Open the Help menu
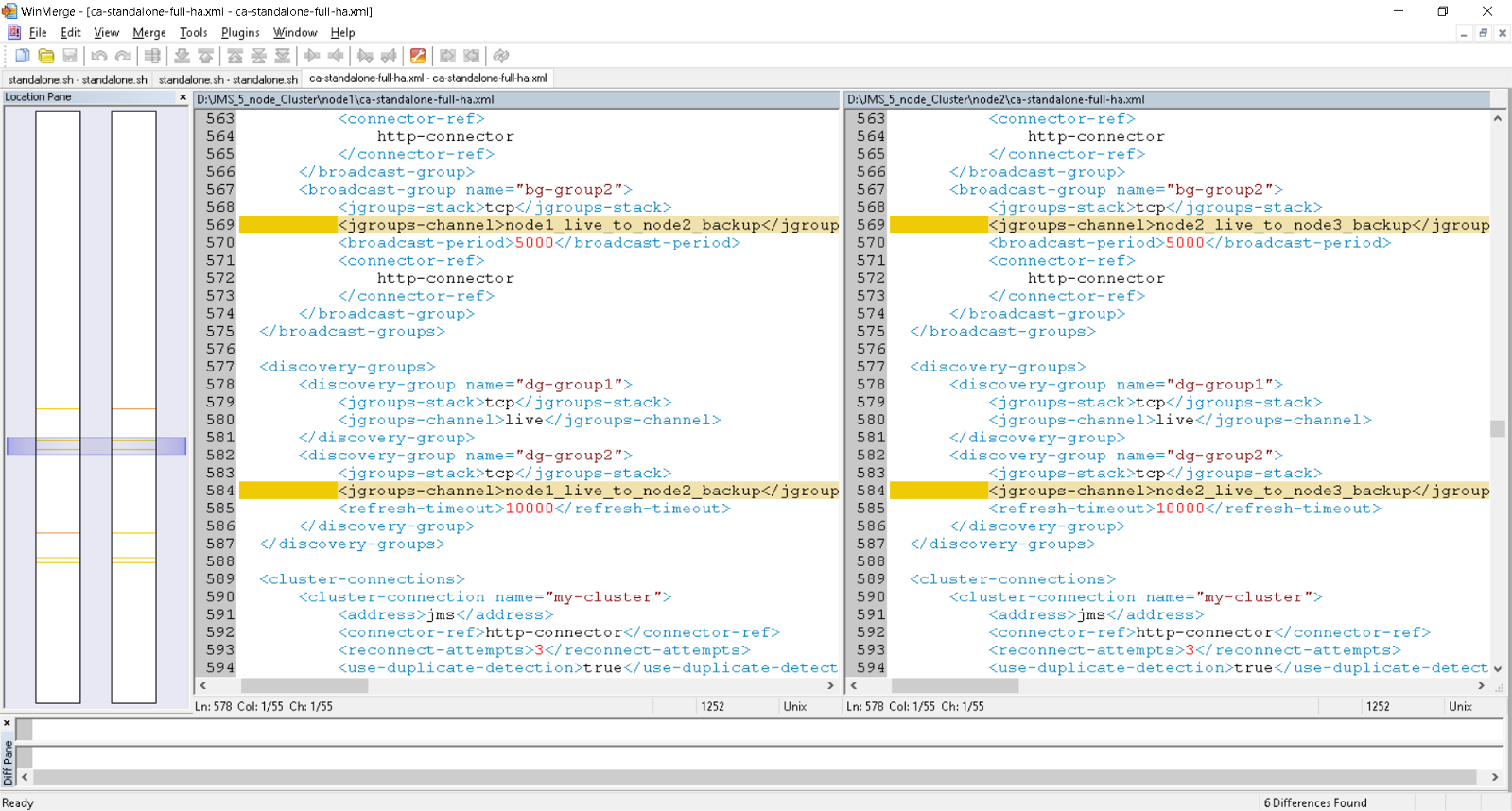 tap(342, 32)
